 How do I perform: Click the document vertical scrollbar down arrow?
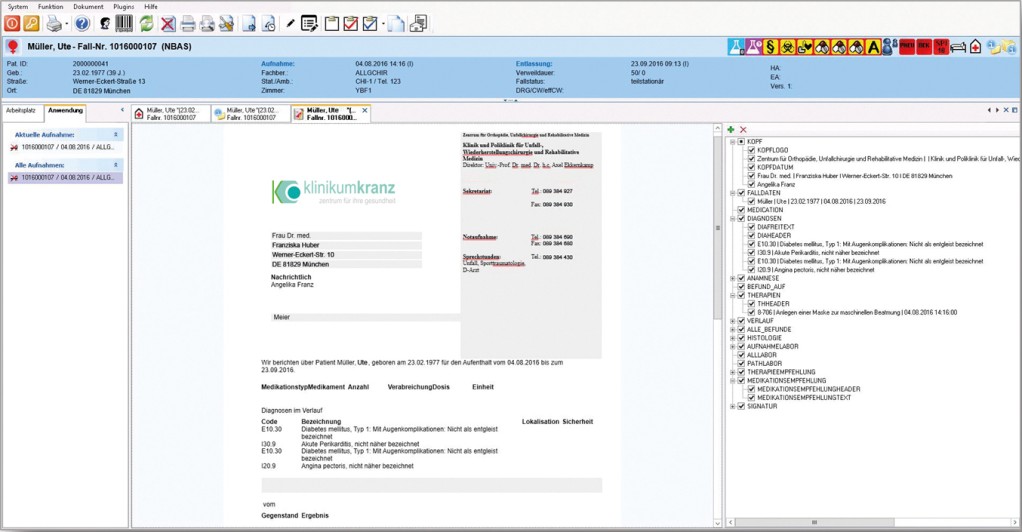pyautogui.click(x=718, y=523)
